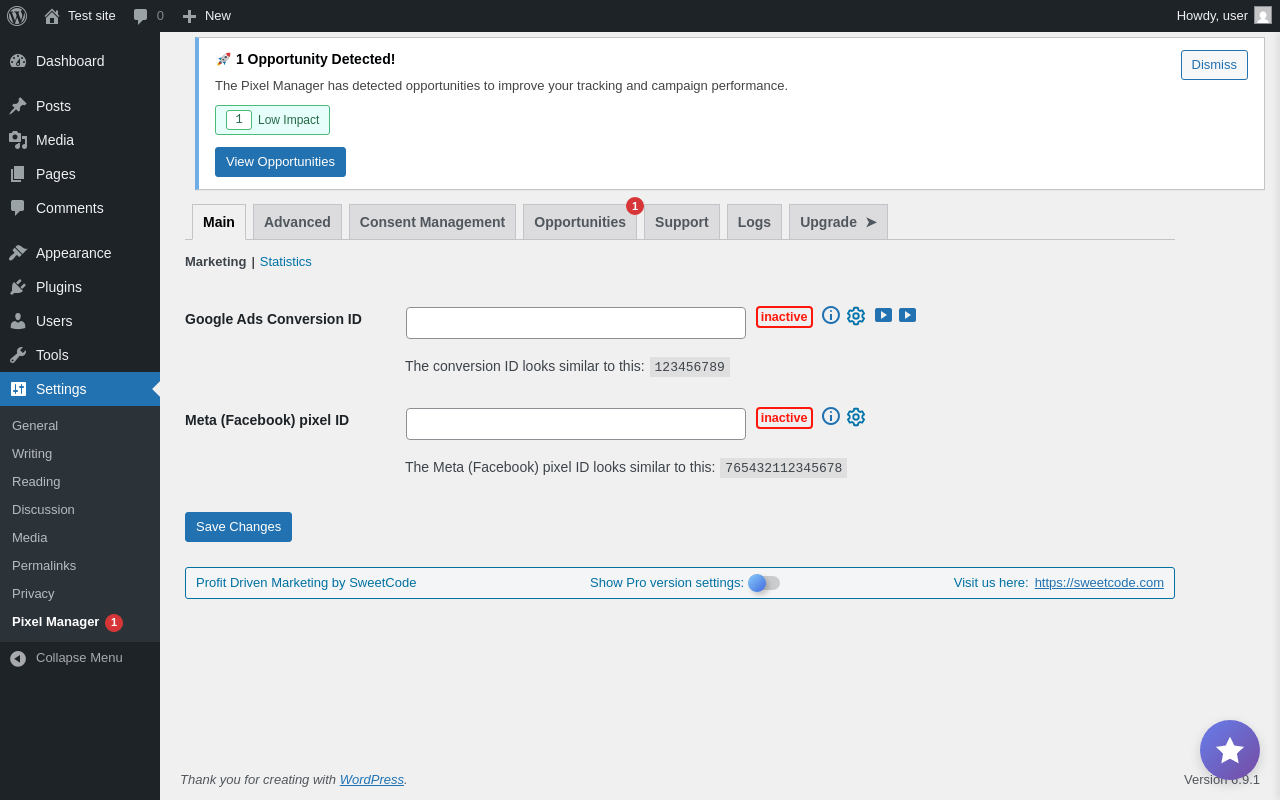The image size is (1280, 800).
Task: Open comments bubble in admin bar
Action: tap(148, 16)
